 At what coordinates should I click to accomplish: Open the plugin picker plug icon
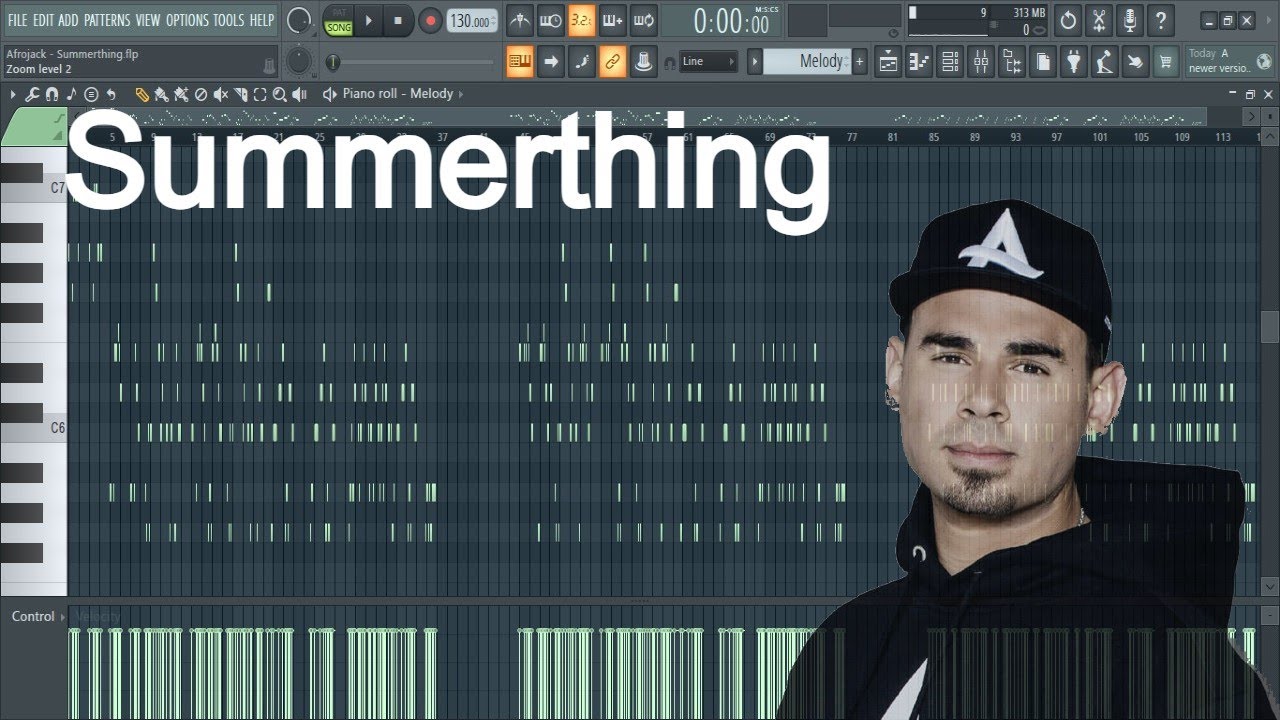1074,61
